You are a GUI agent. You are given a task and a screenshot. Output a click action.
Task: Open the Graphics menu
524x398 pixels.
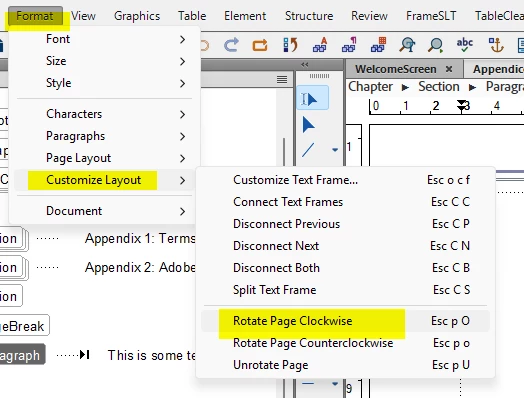pos(137,16)
